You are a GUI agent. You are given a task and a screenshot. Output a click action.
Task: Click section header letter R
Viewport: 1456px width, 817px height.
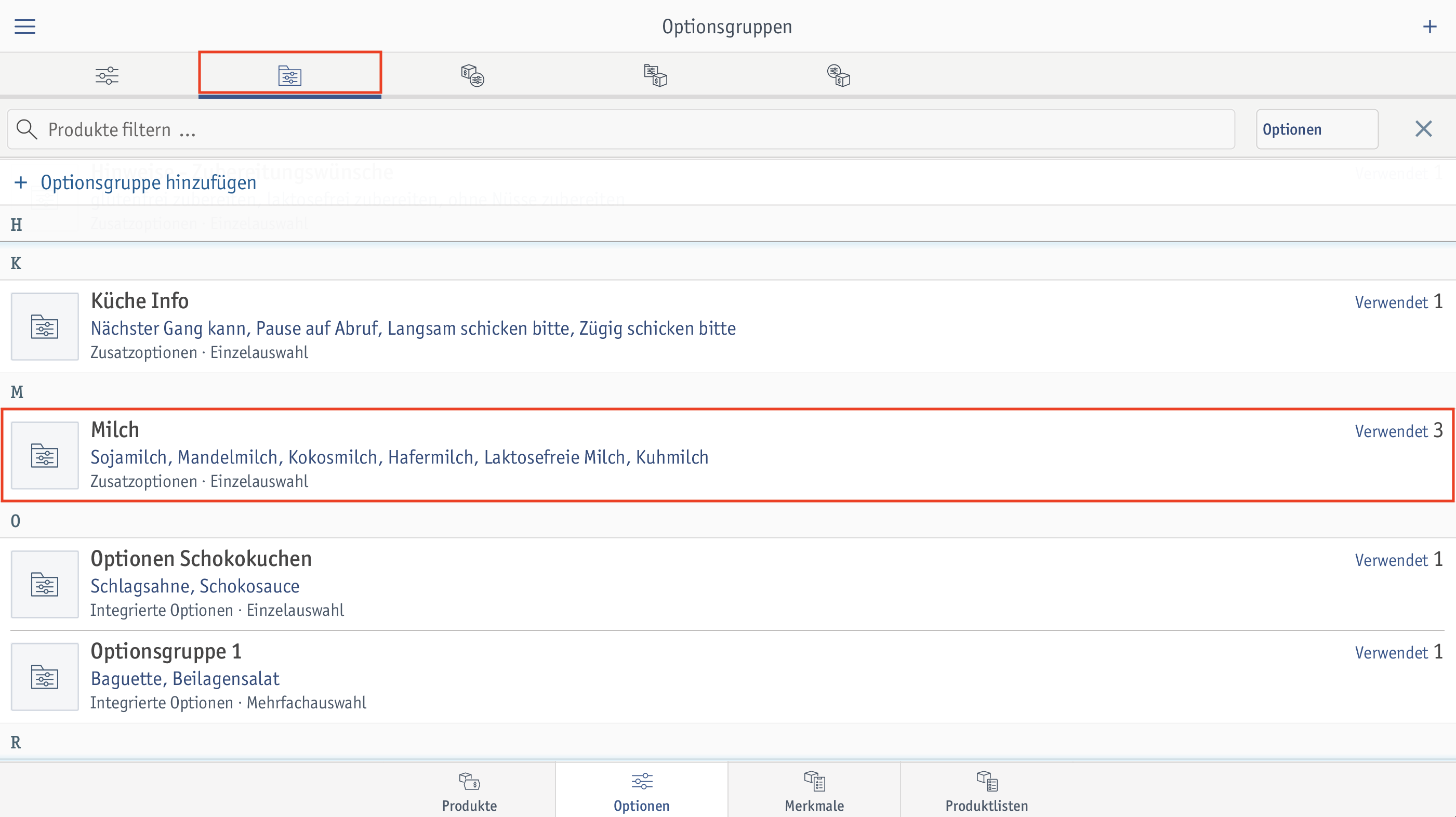(16, 743)
